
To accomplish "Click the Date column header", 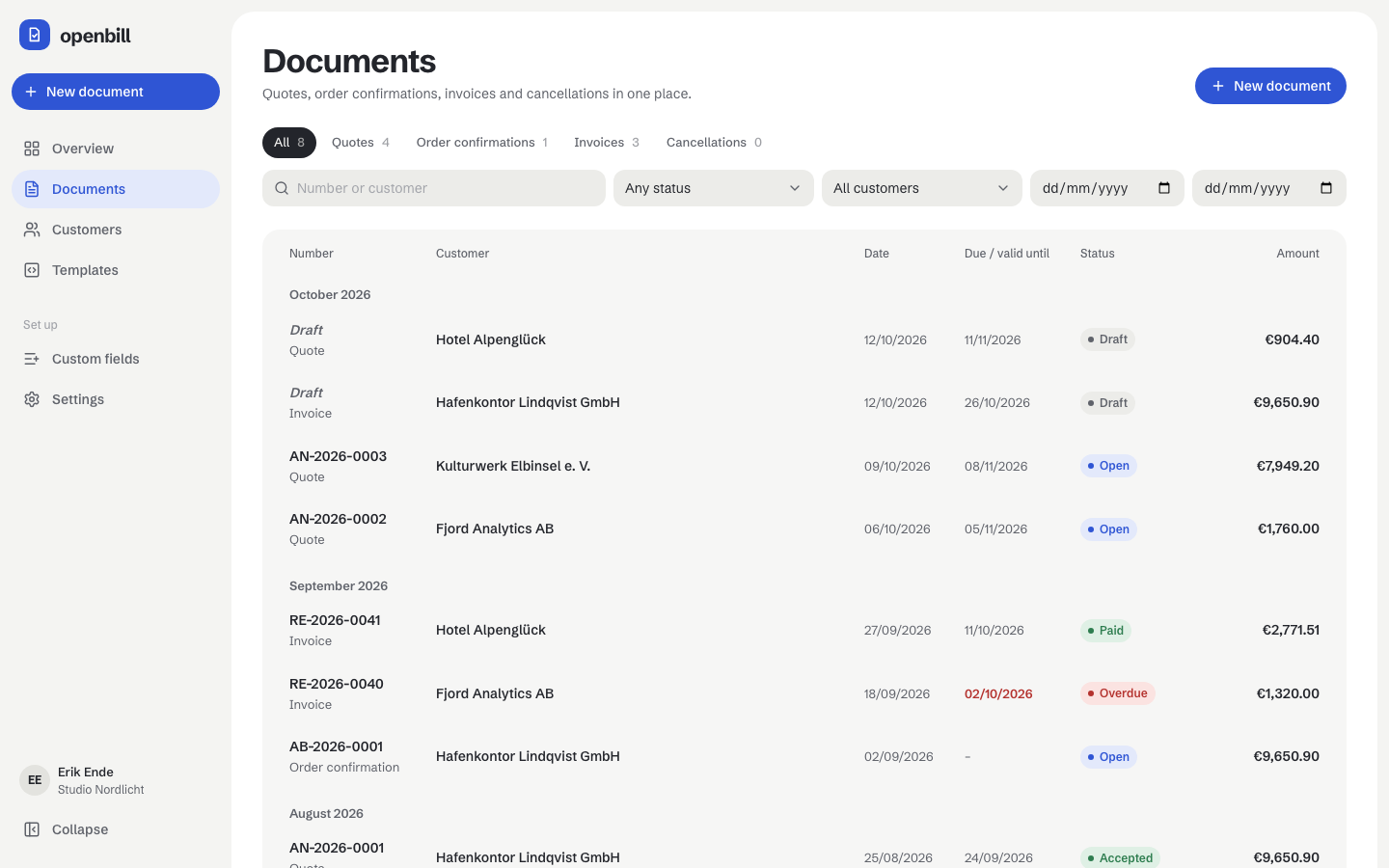I will 877,254.
